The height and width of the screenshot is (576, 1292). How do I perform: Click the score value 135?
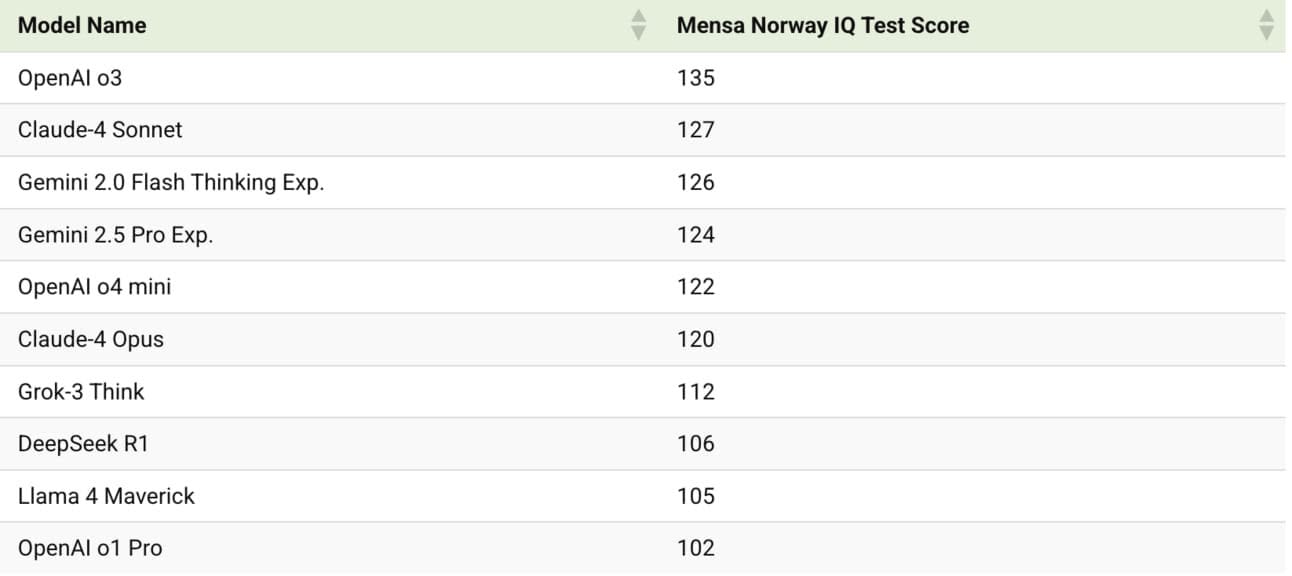pyautogui.click(x=696, y=77)
